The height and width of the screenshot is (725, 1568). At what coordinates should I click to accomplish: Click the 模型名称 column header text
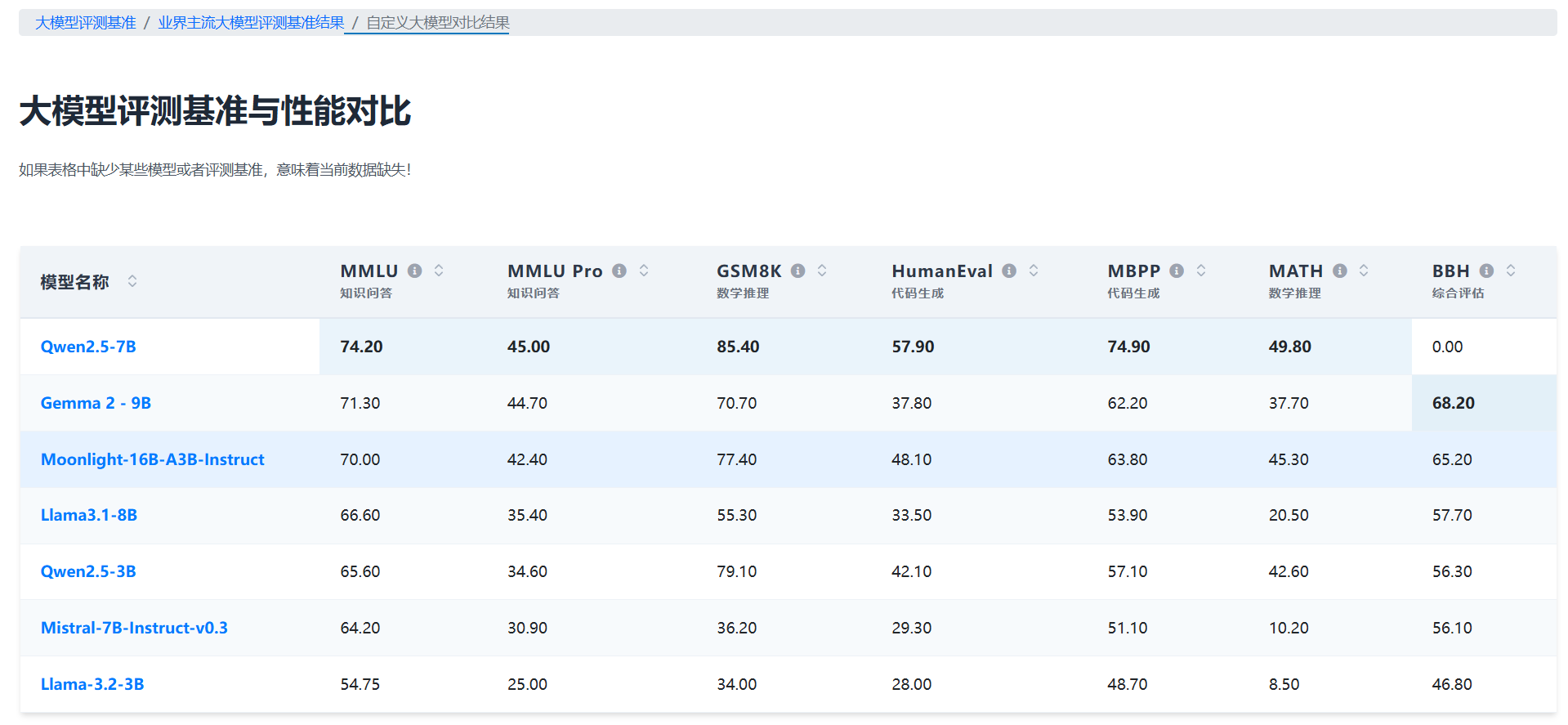74,282
